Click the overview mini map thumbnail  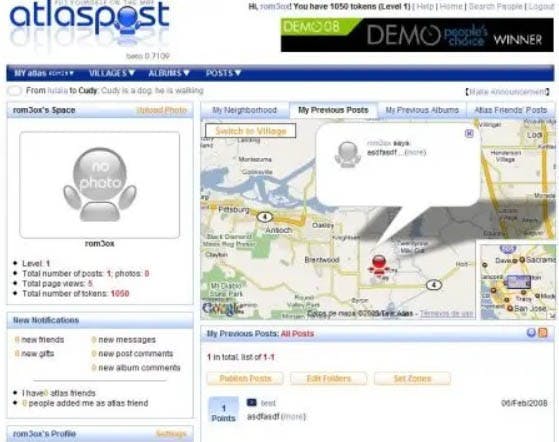coord(518,282)
